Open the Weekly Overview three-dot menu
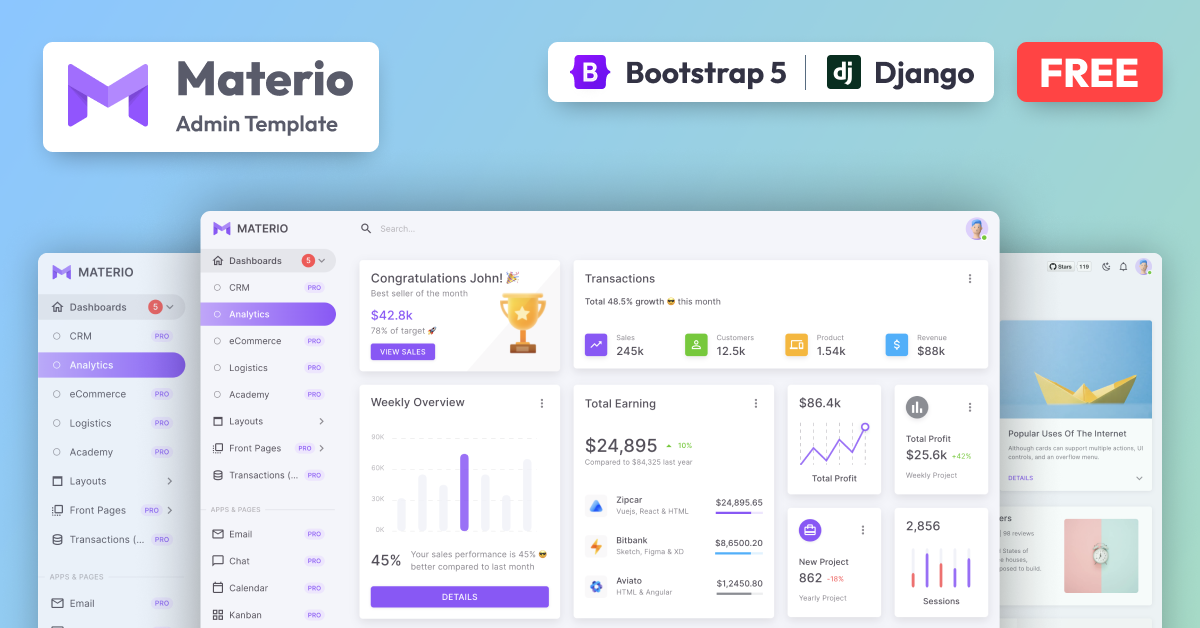 click(542, 403)
